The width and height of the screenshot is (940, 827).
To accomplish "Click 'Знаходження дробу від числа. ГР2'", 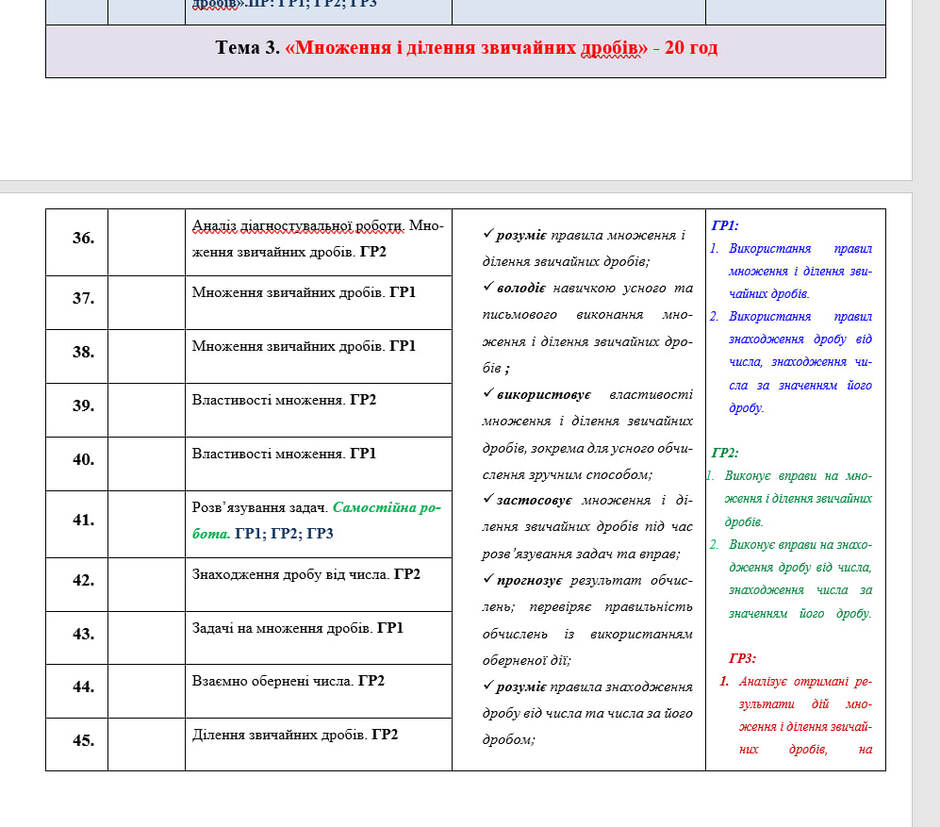I will (x=306, y=575).
